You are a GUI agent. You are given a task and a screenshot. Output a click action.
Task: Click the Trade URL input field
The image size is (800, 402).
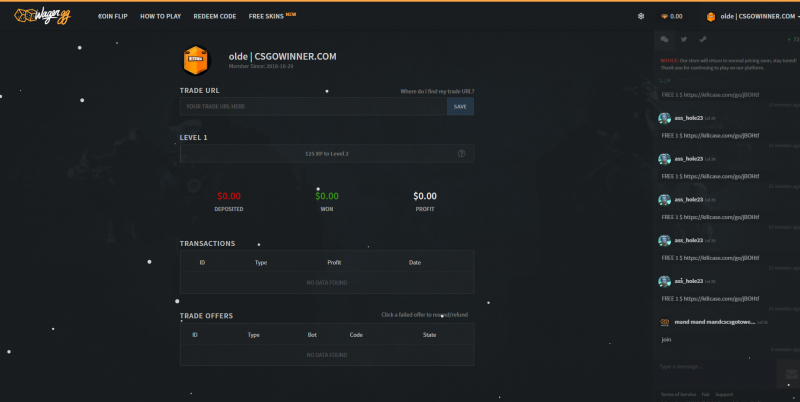point(313,106)
